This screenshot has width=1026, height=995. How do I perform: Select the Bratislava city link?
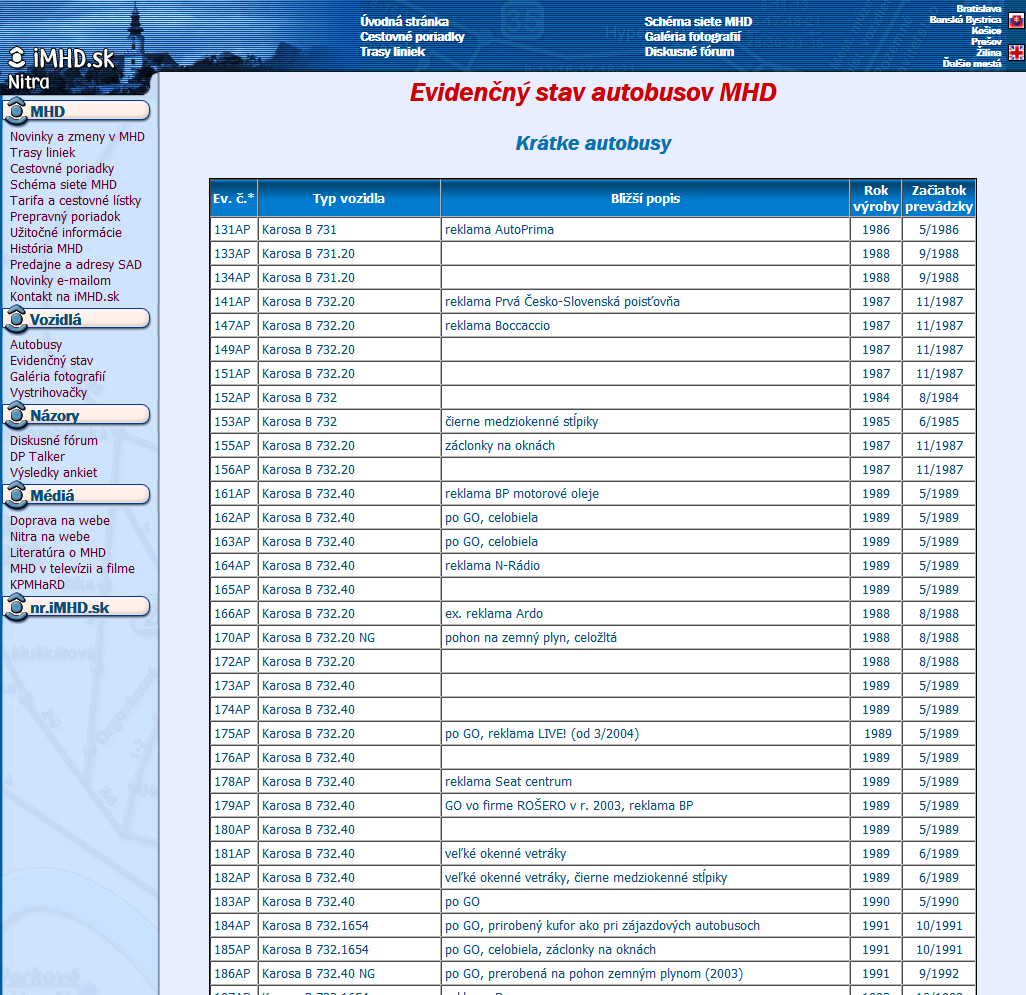coord(978,9)
